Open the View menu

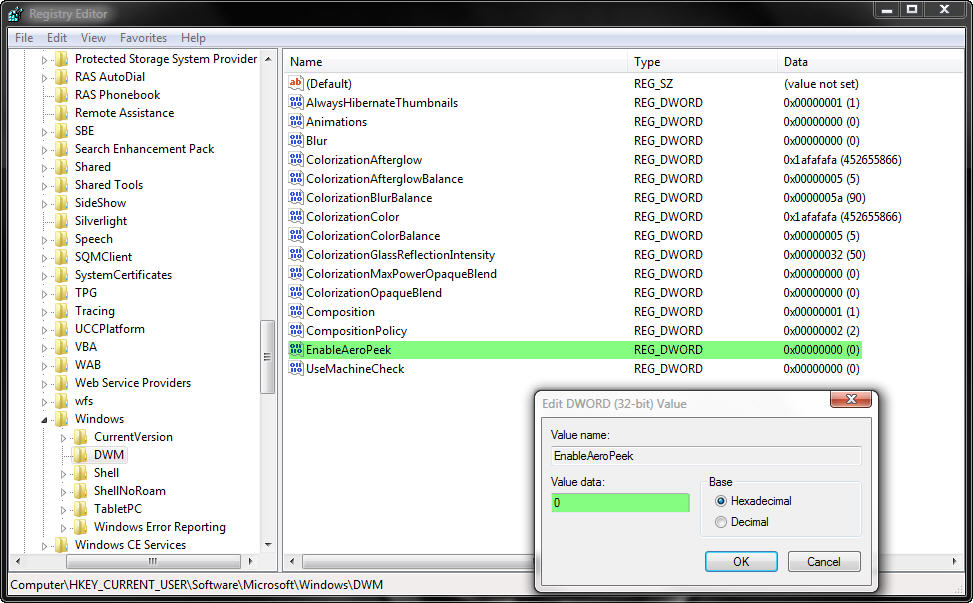93,38
